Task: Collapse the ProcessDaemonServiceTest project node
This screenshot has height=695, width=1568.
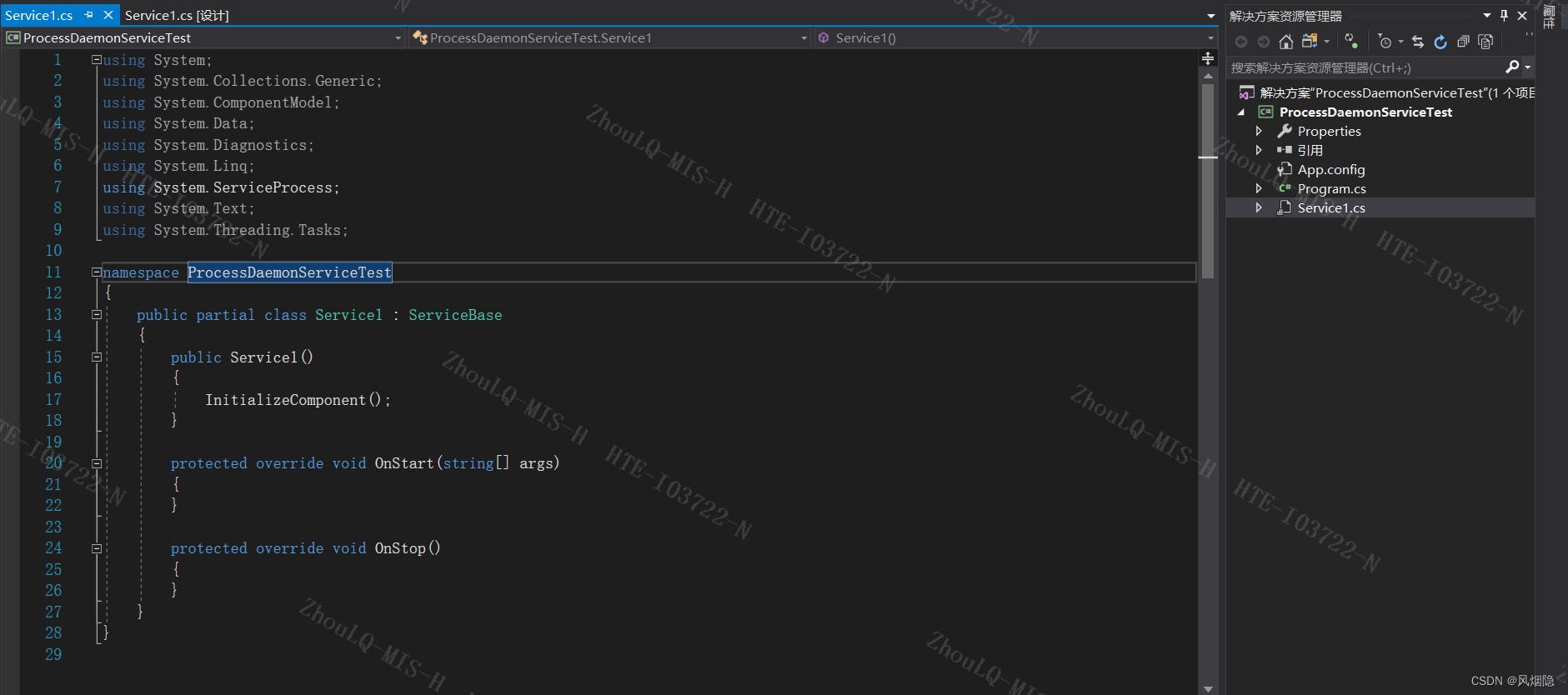Action: click(1241, 112)
